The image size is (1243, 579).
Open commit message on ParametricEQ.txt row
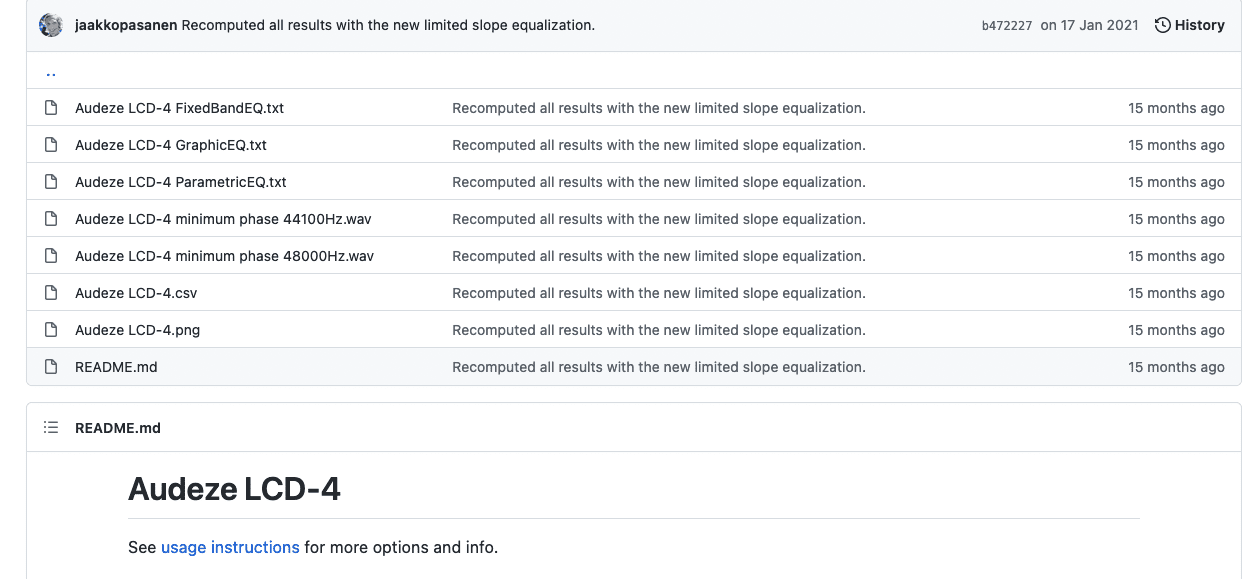(x=659, y=182)
